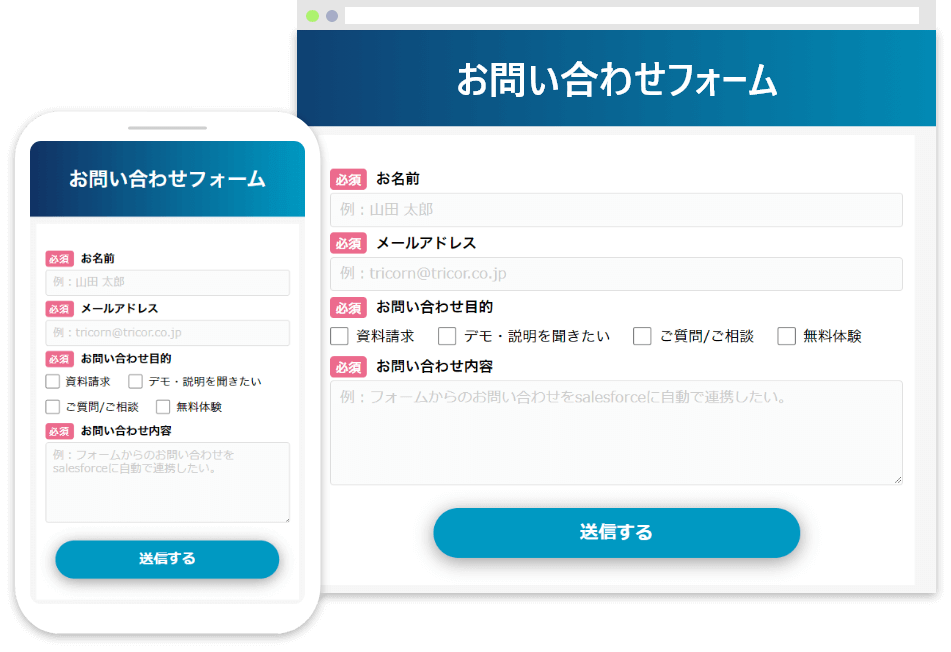Tick 資料請求 on the mobile form
The width and height of the screenshot is (951, 652).
tap(51, 381)
